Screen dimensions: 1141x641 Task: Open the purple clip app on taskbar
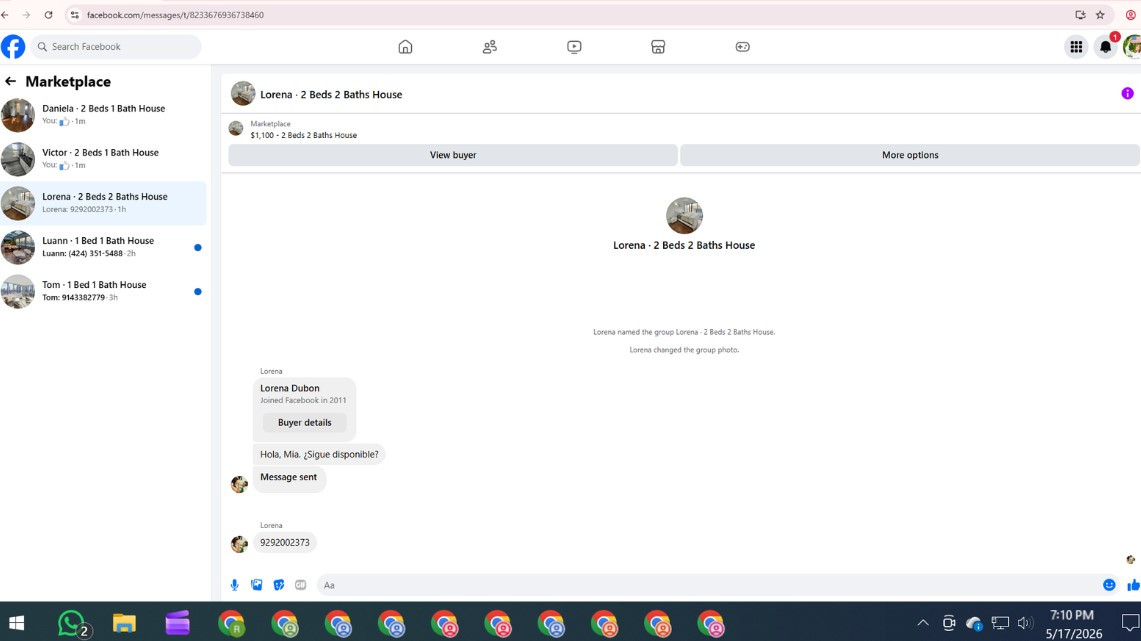tap(178, 624)
